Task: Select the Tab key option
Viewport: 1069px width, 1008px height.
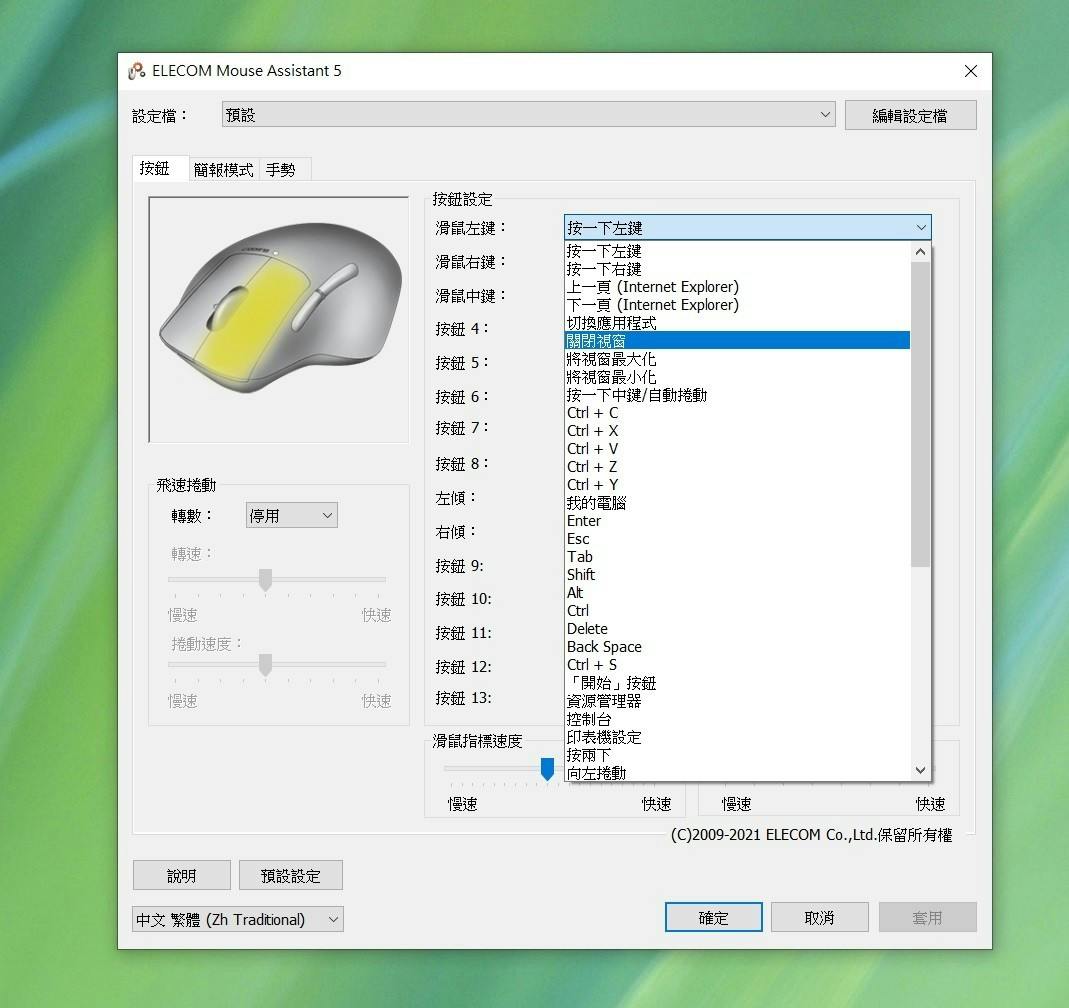Action: tap(738, 557)
